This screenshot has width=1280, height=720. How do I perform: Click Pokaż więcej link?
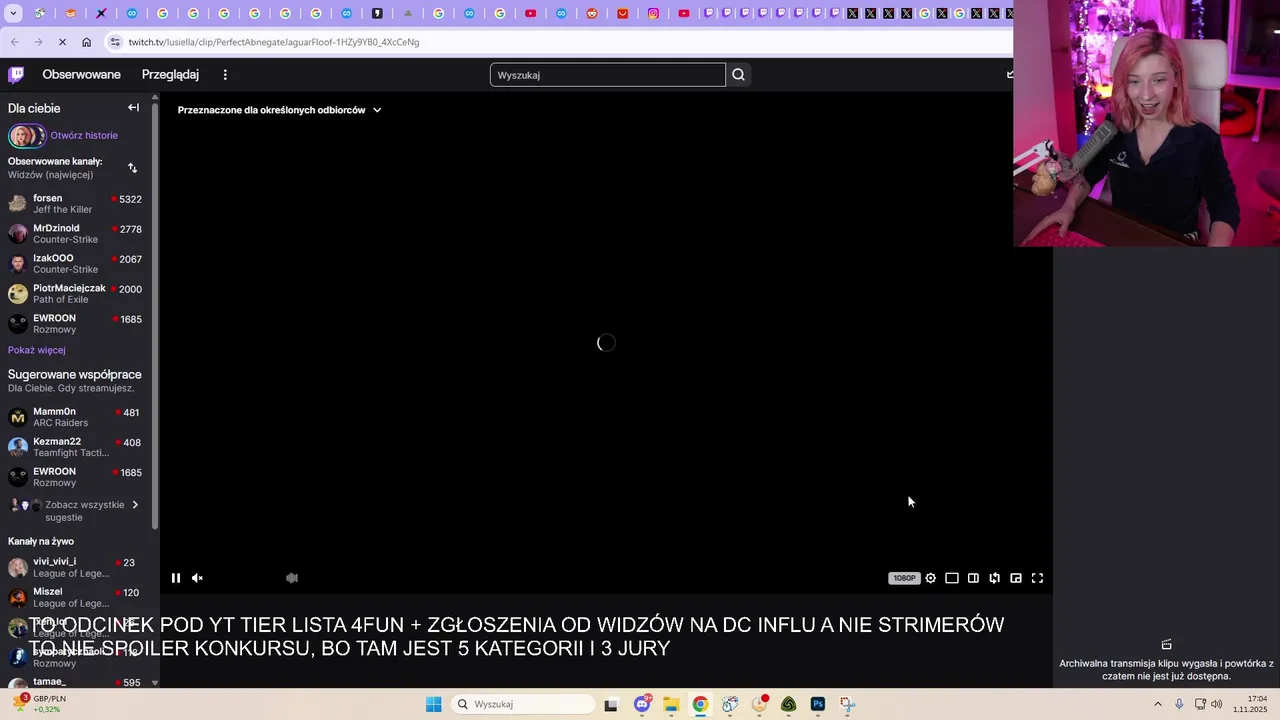pyautogui.click(x=37, y=350)
